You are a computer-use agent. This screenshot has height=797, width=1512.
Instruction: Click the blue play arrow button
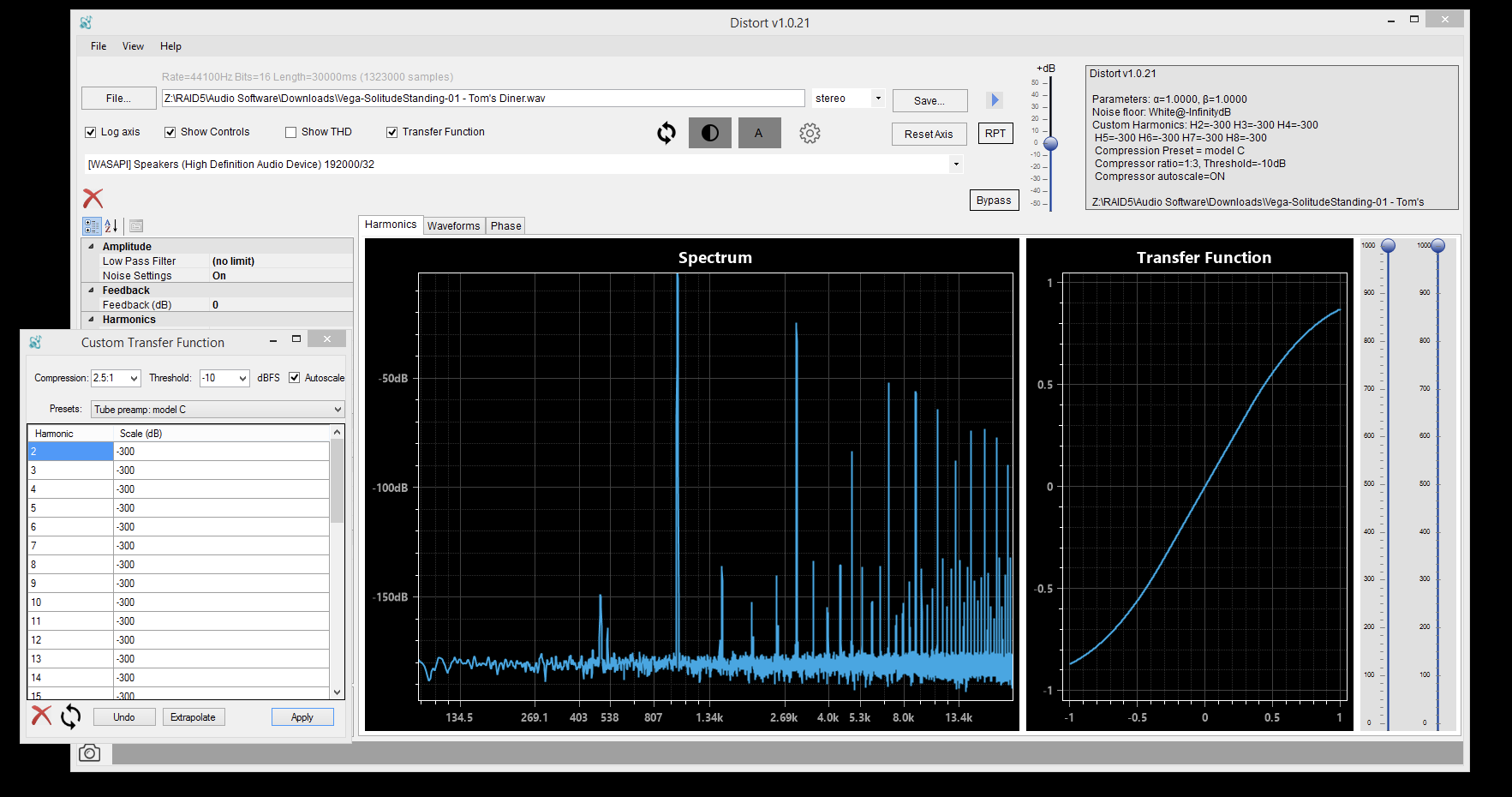click(994, 99)
